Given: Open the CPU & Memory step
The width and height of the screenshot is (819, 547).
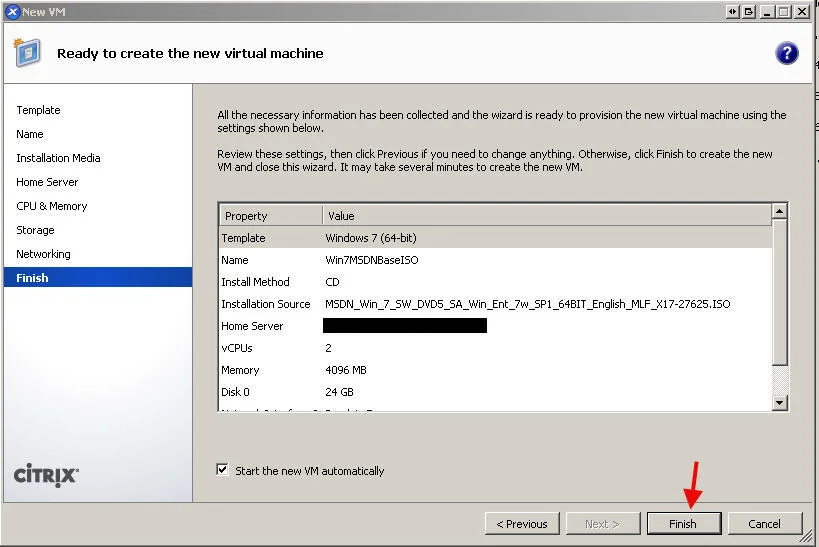Looking at the screenshot, I should [x=52, y=206].
